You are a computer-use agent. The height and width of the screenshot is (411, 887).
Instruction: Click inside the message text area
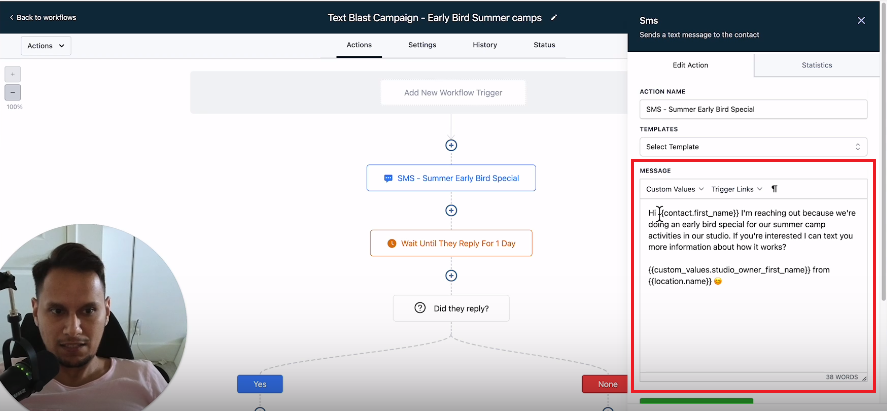click(753, 285)
